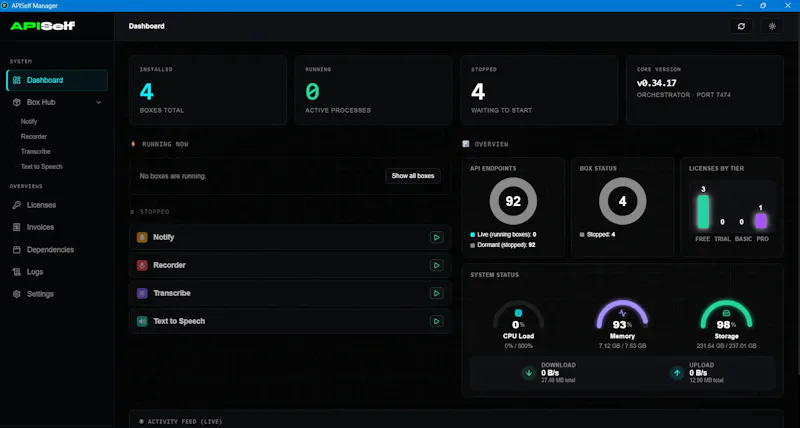Image resolution: width=800 pixels, height=428 pixels.
Task: Click the APISelf logo
Action: click(x=43, y=26)
